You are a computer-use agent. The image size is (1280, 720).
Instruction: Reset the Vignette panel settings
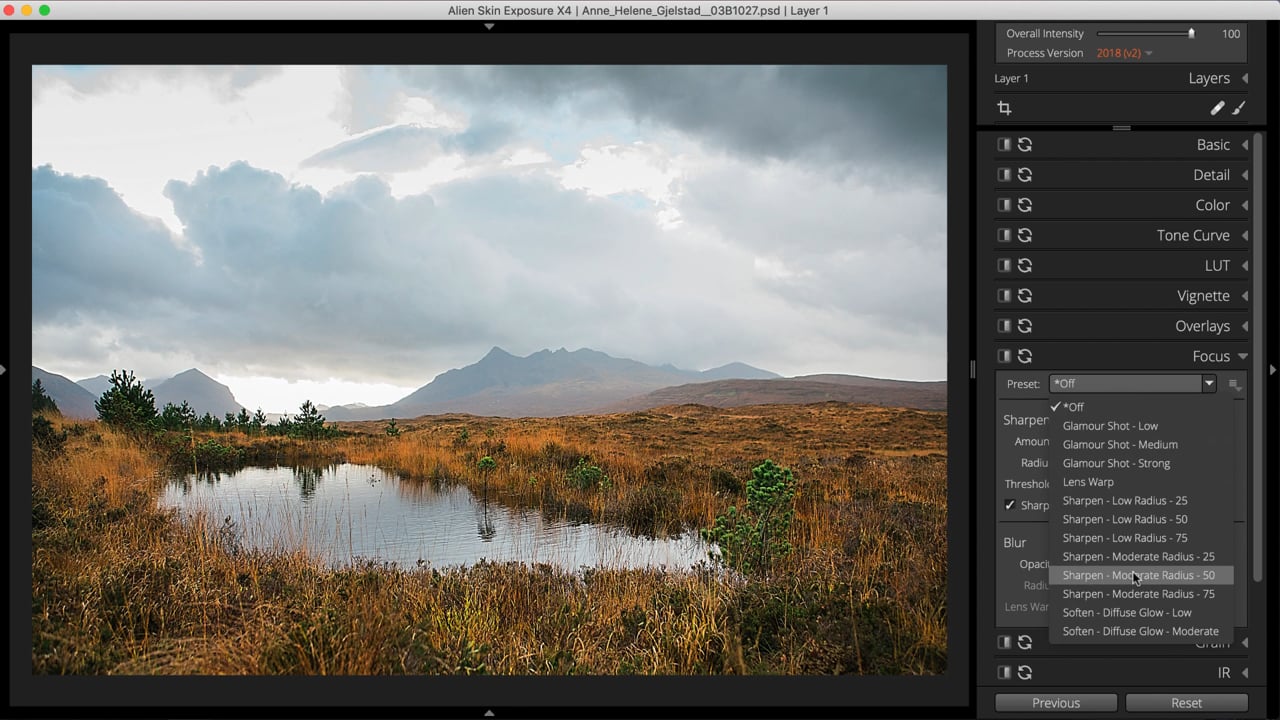coord(1025,296)
